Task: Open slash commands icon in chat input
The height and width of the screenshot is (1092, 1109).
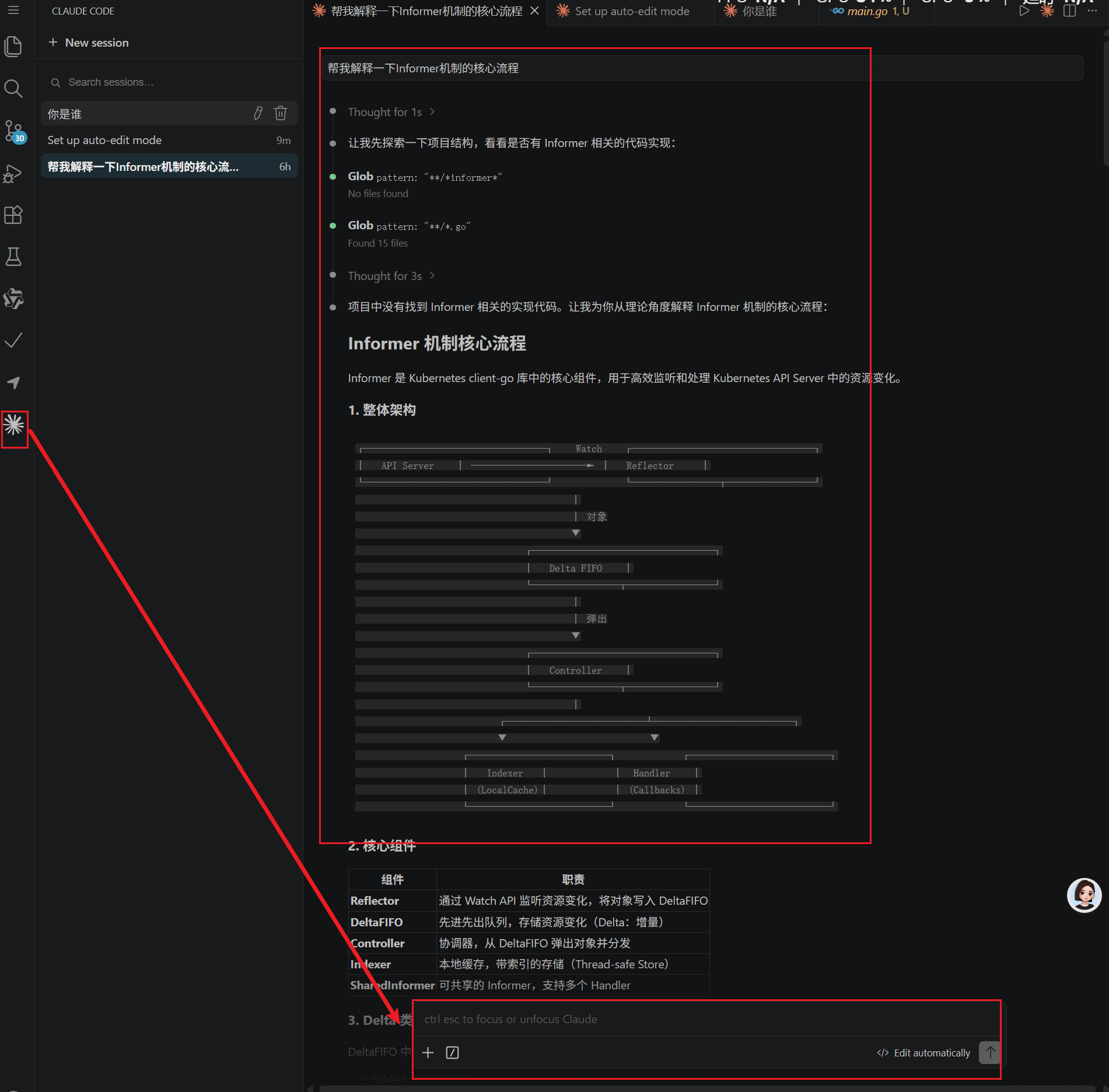Action: click(452, 1052)
